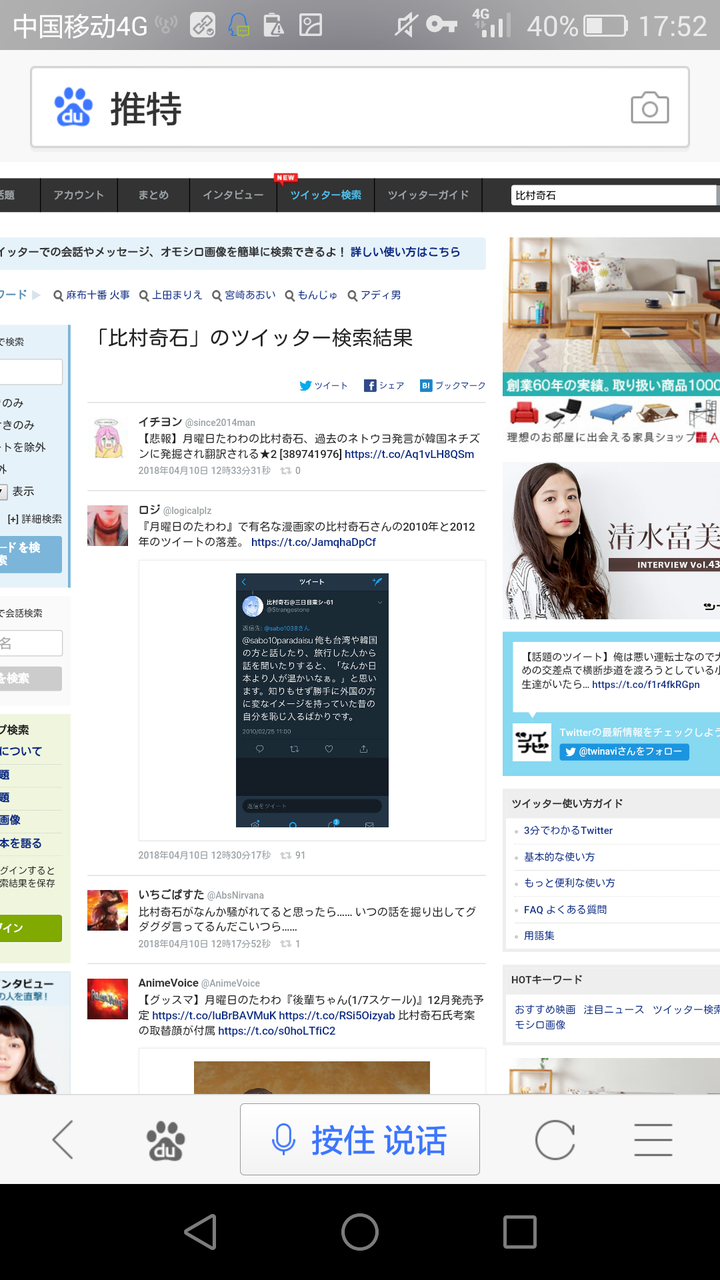
Task: Open link t.co/f1r4fkRGpn
Action: tap(646, 684)
